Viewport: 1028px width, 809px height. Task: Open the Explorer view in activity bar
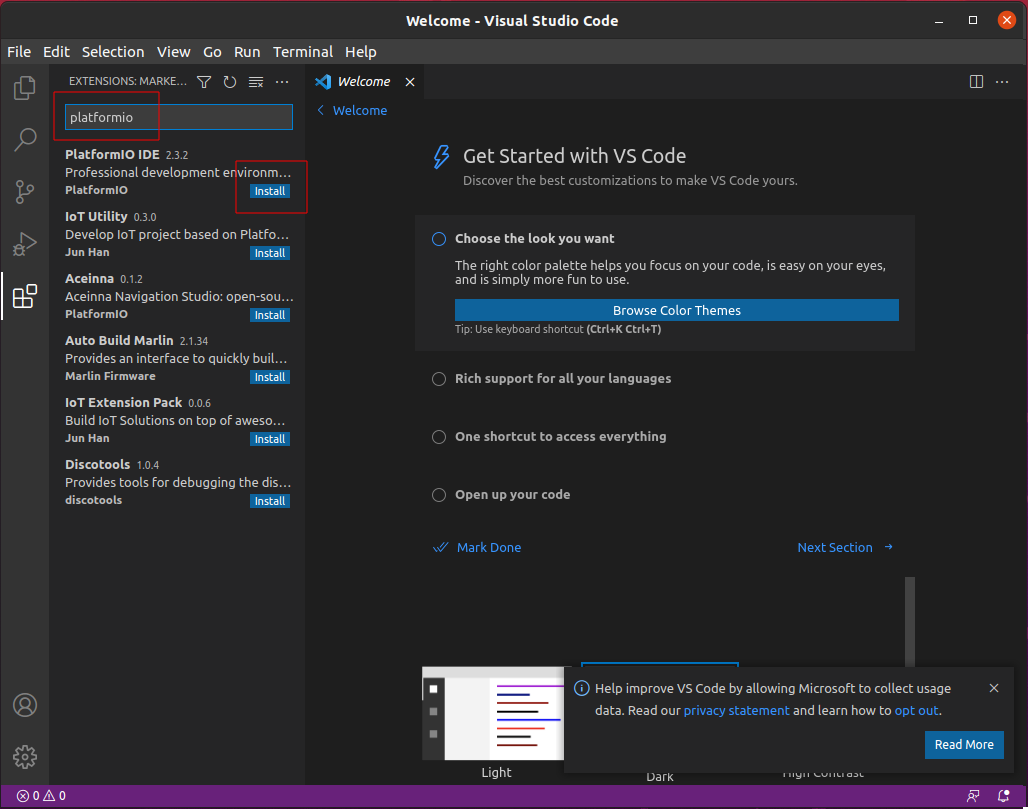(24, 88)
